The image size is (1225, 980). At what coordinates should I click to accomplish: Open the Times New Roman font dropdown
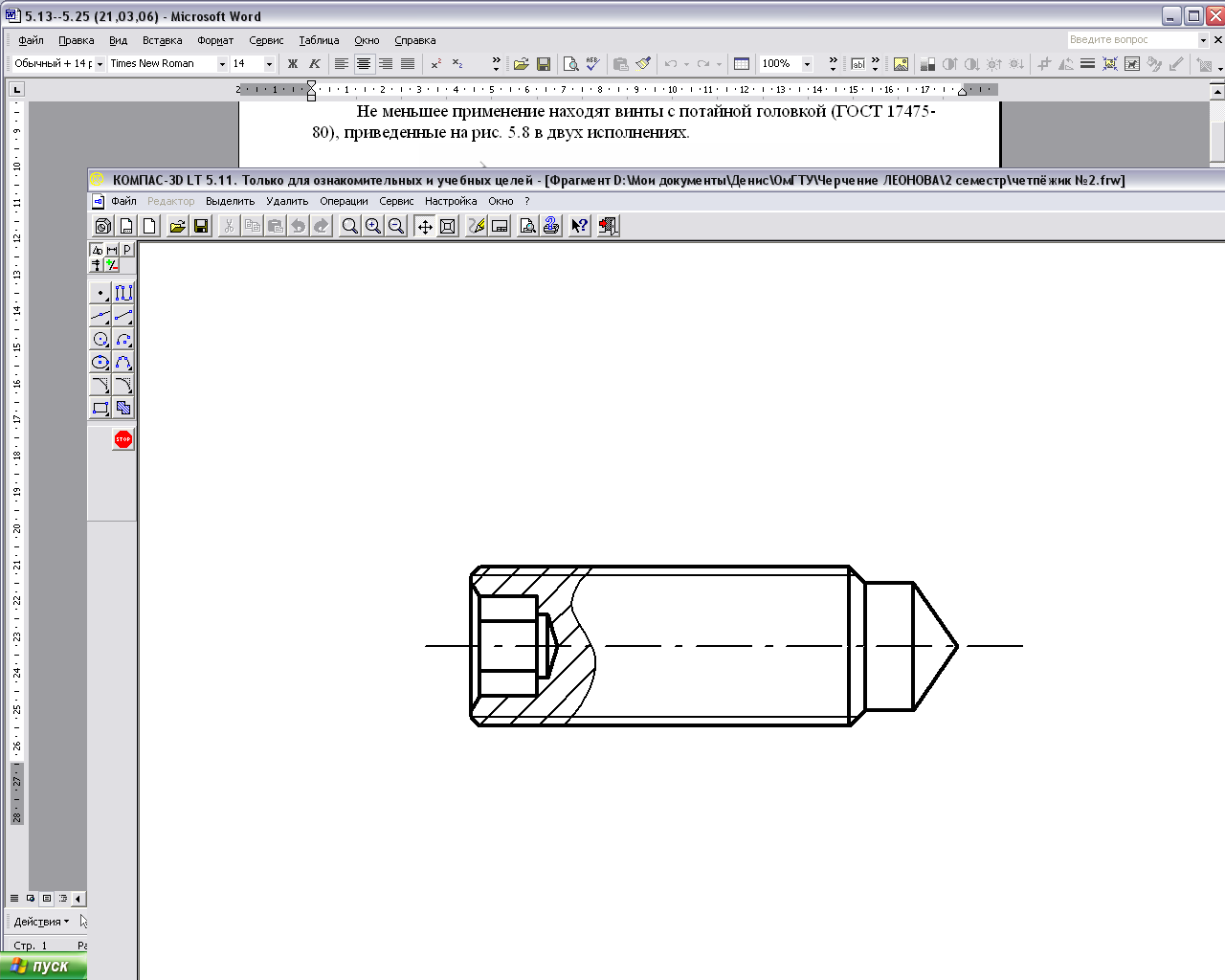click(222, 64)
